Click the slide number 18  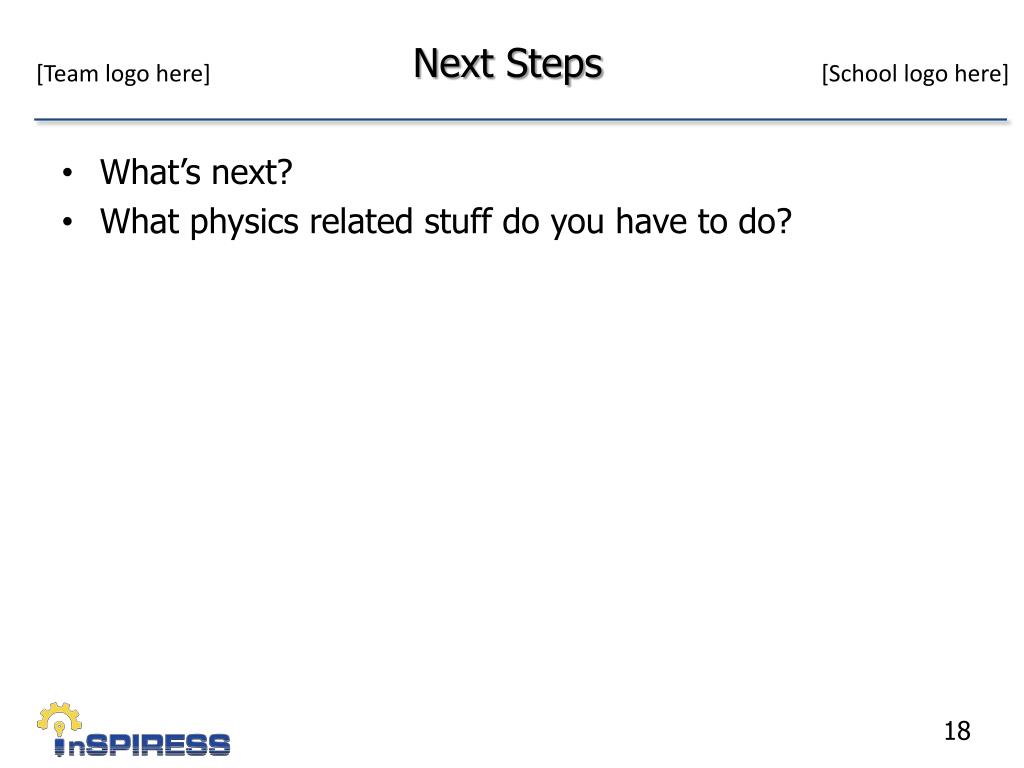957,731
